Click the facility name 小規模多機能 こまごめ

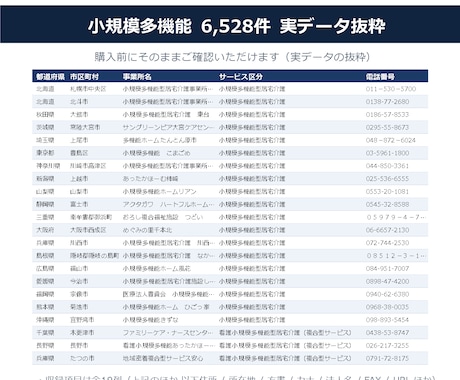[x=156, y=153]
